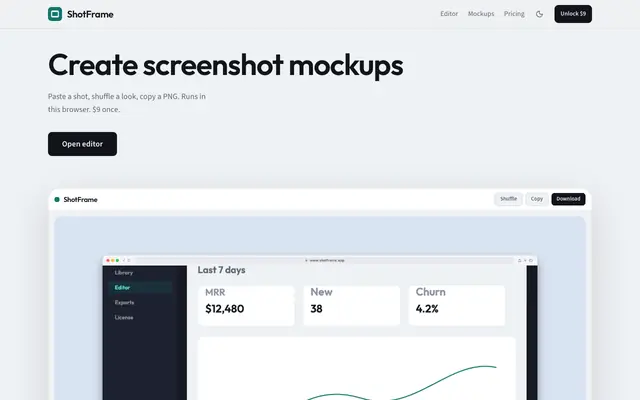Click the red close dot in mockup browser

click(x=108, y=260)
